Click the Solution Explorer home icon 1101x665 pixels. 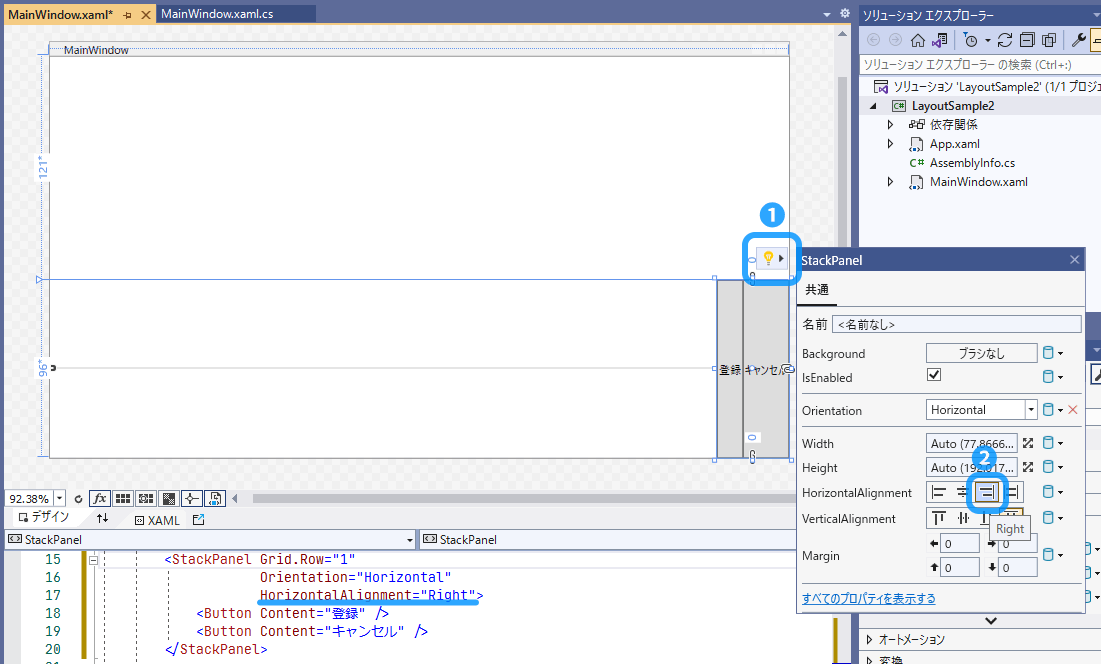coord(918,40)
